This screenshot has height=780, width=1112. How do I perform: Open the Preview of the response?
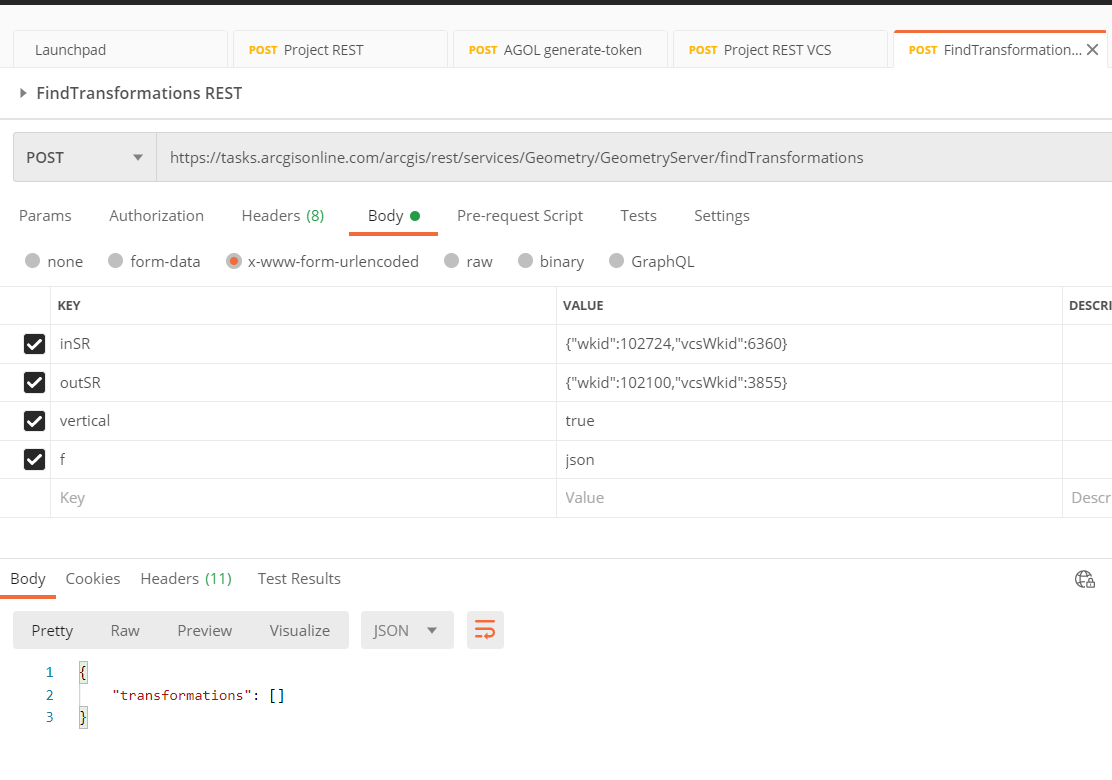tap(204, 630)
